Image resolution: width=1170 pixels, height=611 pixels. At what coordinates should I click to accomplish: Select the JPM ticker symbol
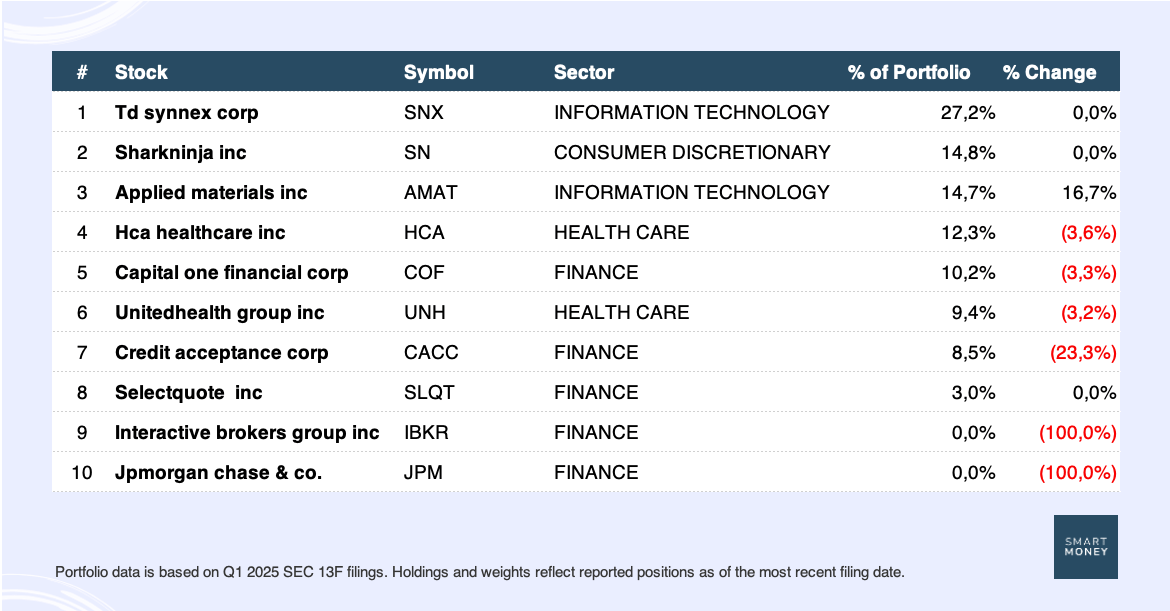tap(423, 472)
